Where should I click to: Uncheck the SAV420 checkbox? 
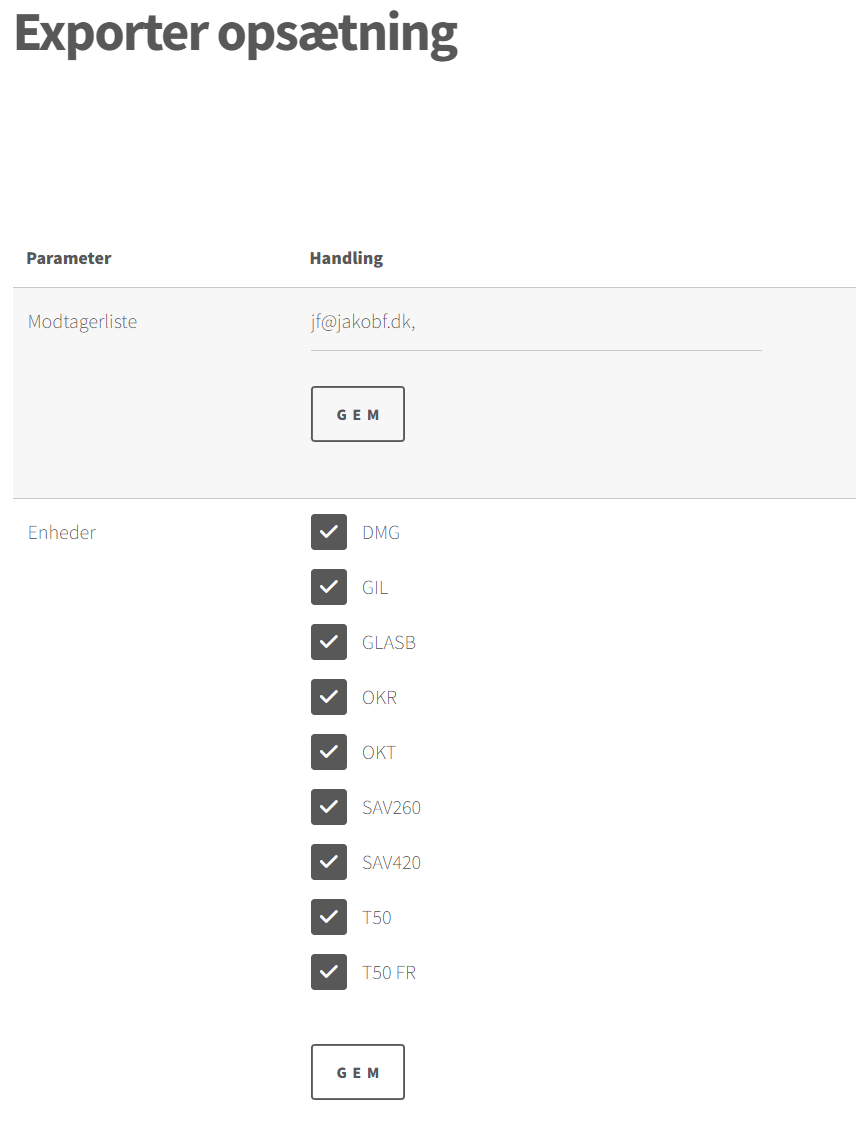pos(329,863)
